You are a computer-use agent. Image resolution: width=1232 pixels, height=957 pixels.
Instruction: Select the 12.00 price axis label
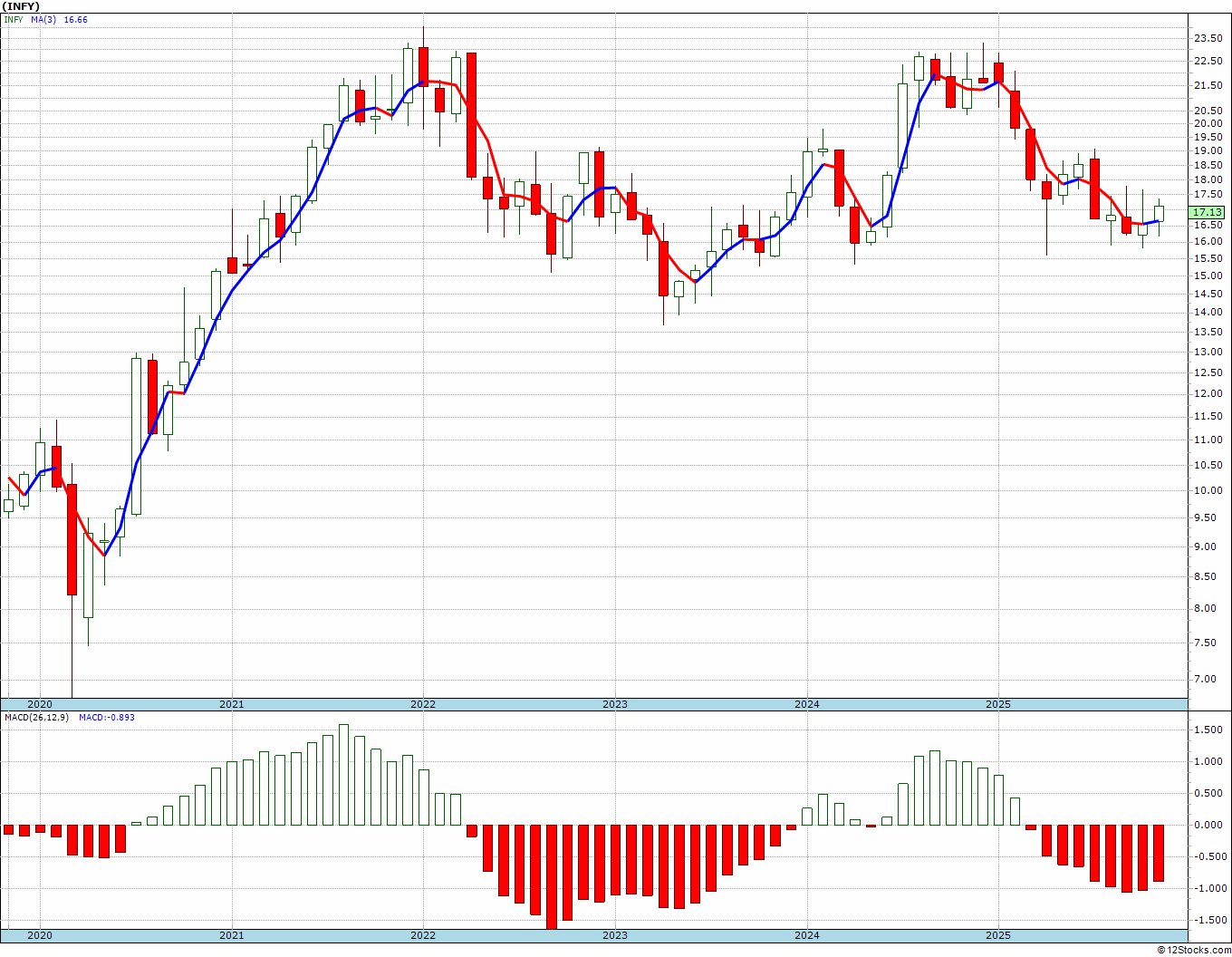pyautogui.click(x=1208, y=393)
